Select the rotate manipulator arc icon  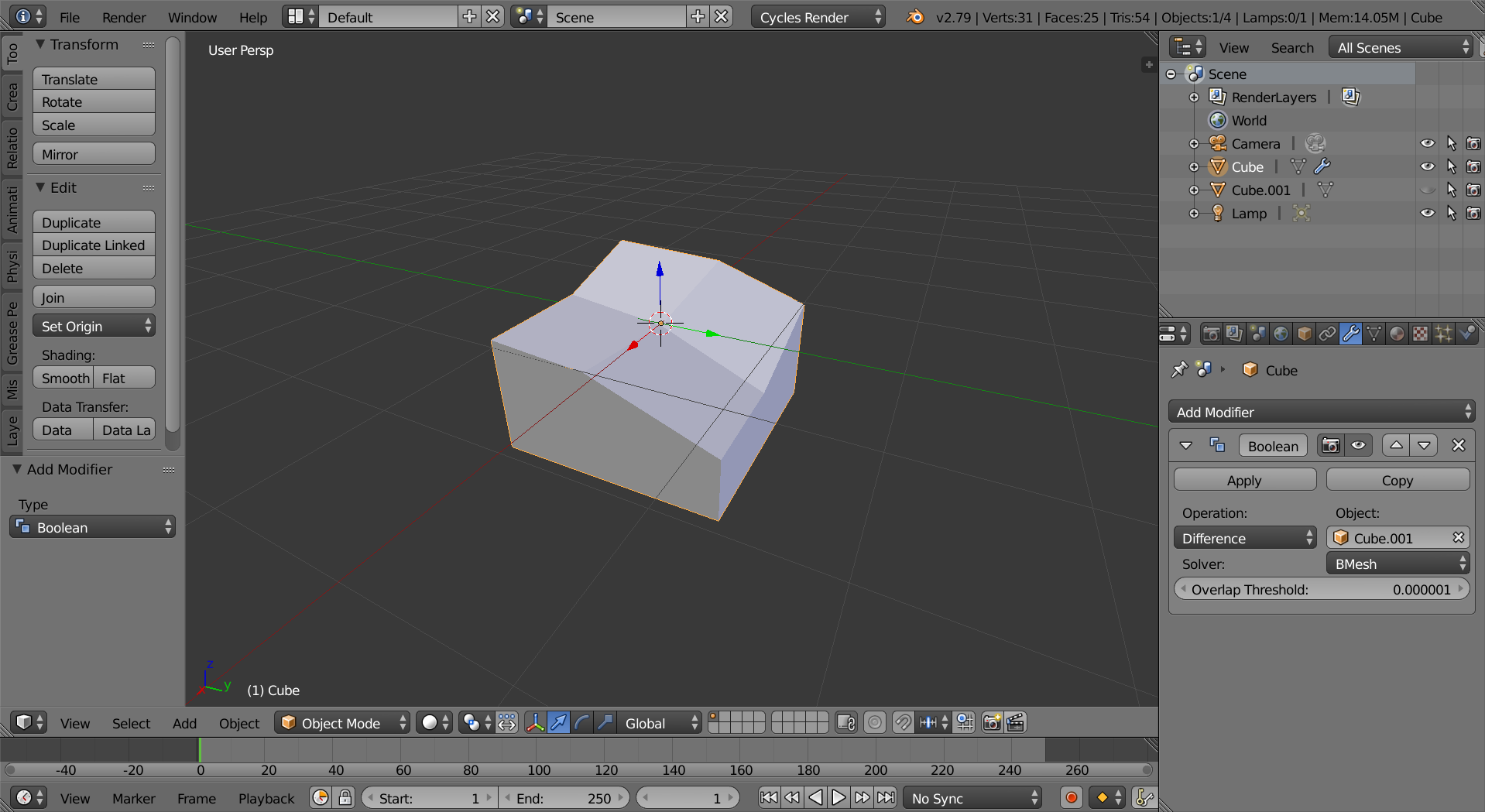click(581, 723)
